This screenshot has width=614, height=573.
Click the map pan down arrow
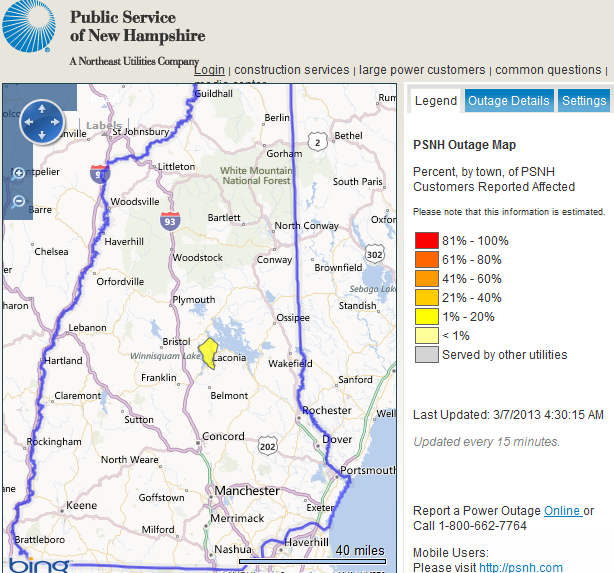pos(42,136)
